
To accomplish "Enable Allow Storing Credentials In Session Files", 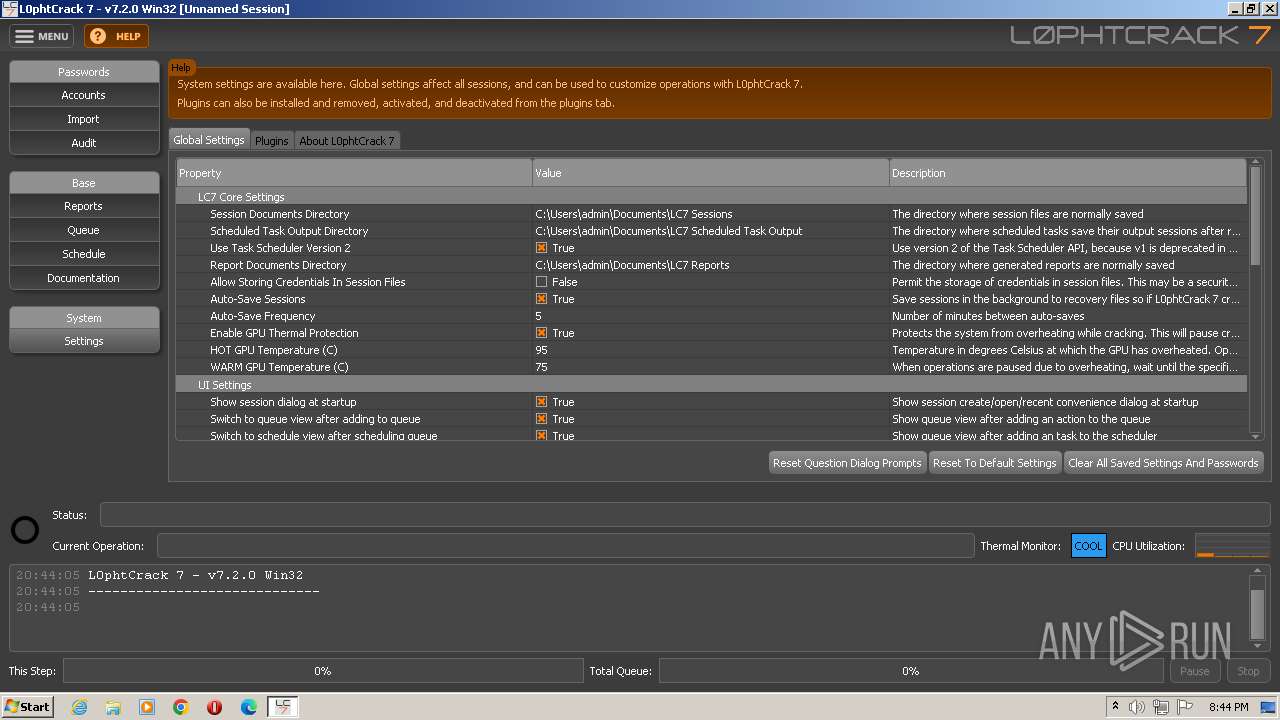I will (x=541, y=282).
